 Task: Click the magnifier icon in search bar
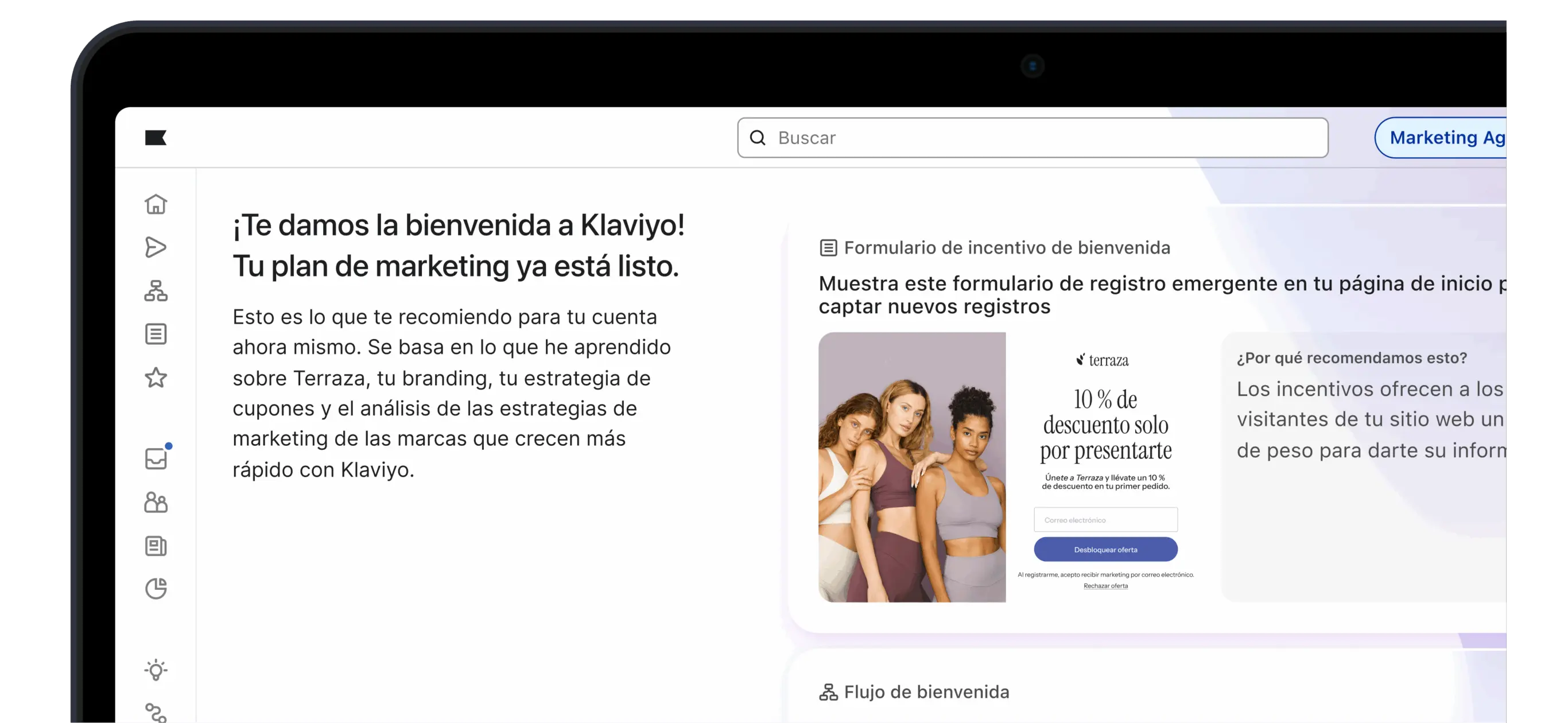pos(758,138)
